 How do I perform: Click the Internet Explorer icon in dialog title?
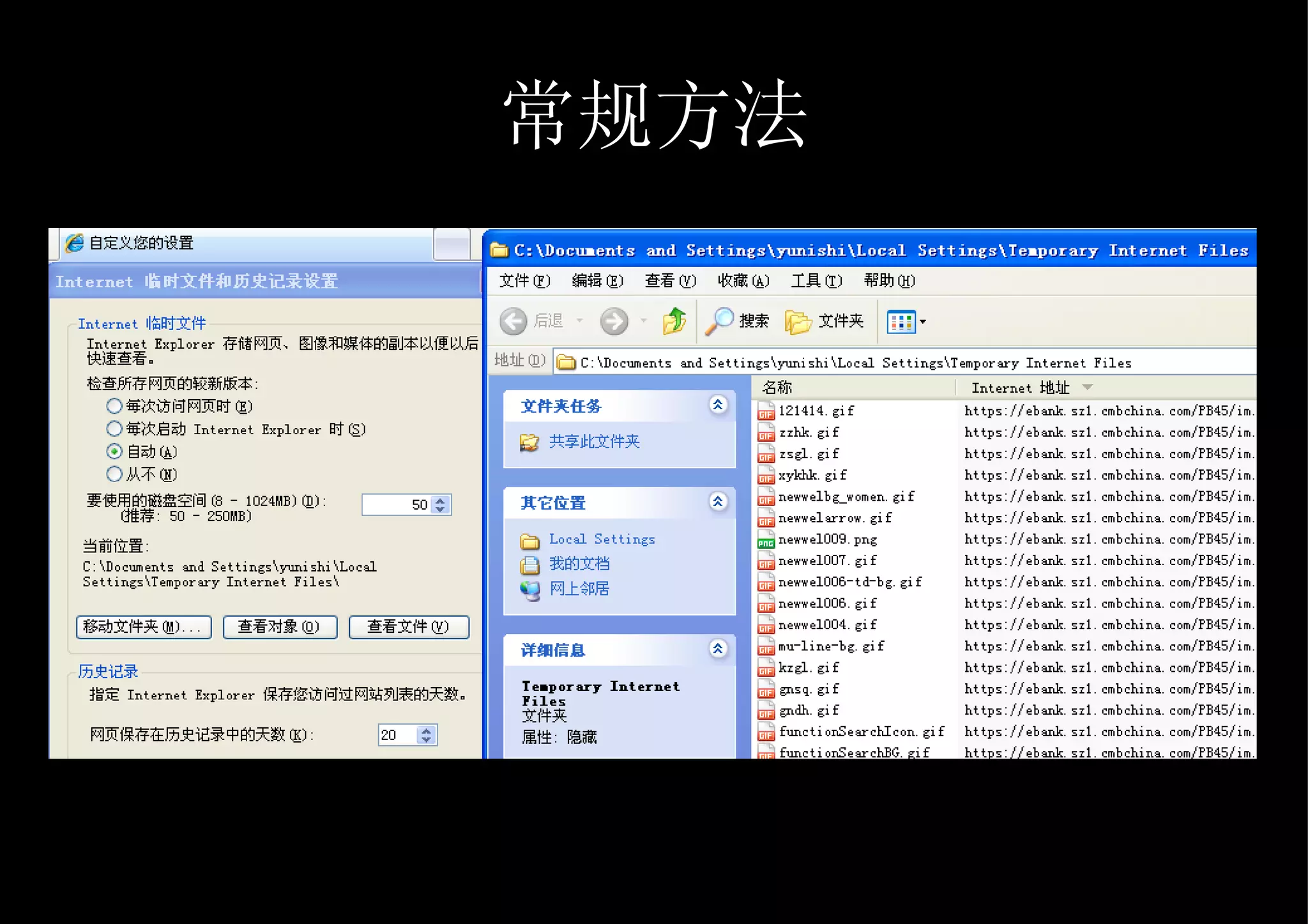74,243
